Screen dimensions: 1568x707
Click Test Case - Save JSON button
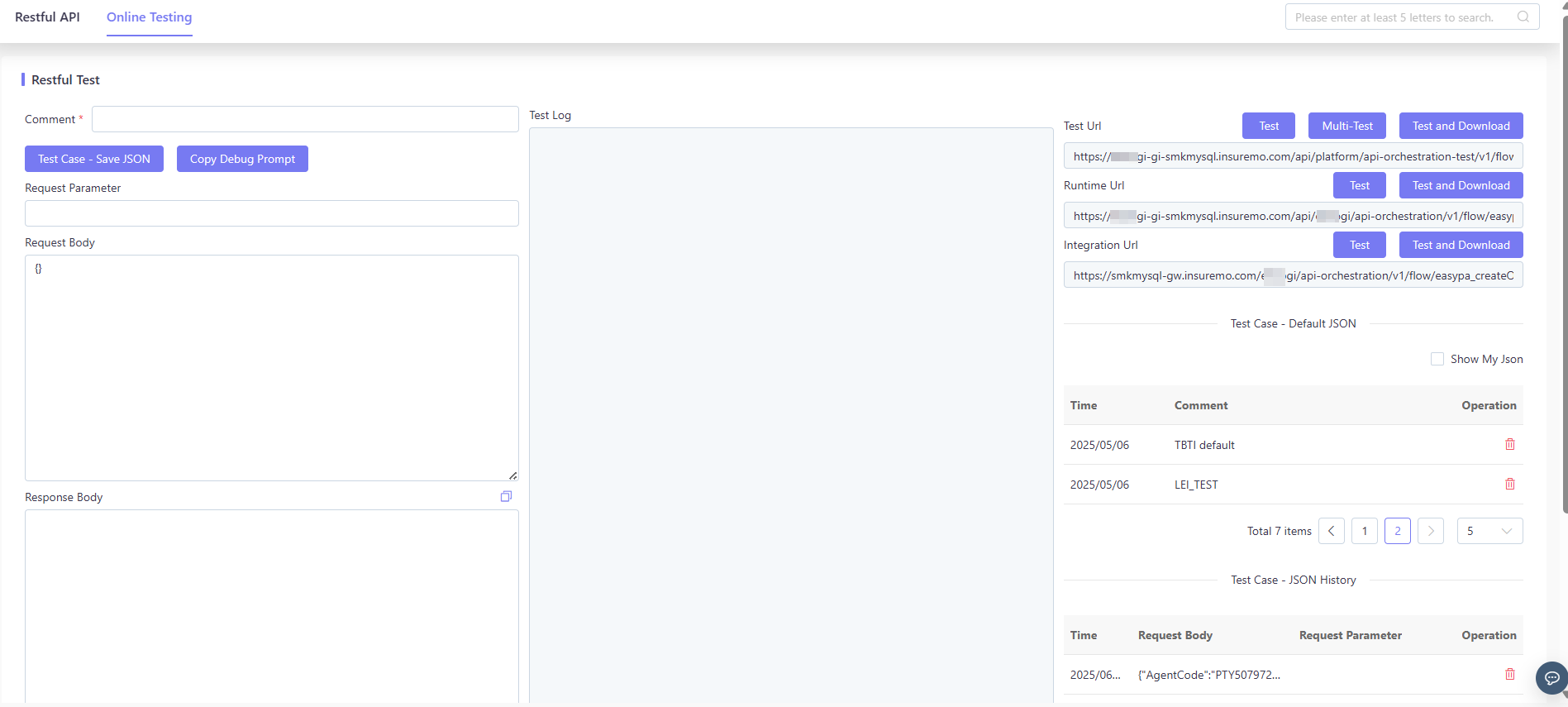click(x=94, y=159)
